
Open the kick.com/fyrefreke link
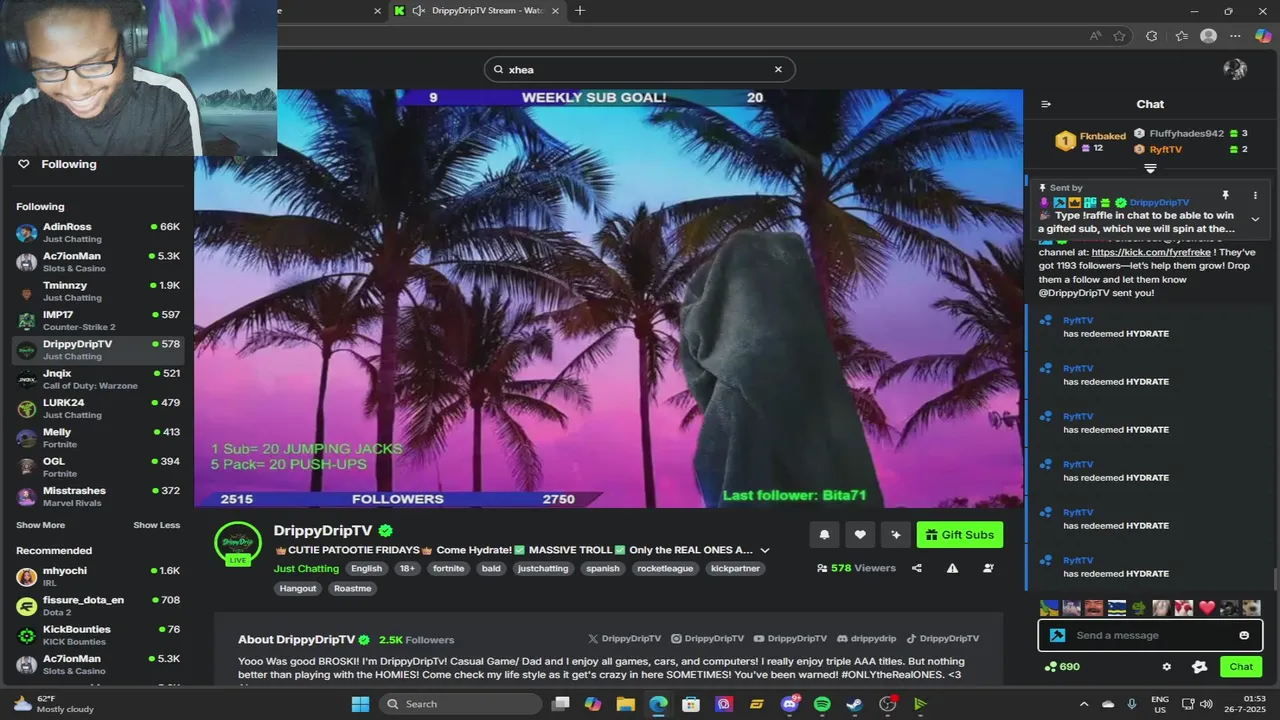pyautogui.click(x=1150, y=253)
